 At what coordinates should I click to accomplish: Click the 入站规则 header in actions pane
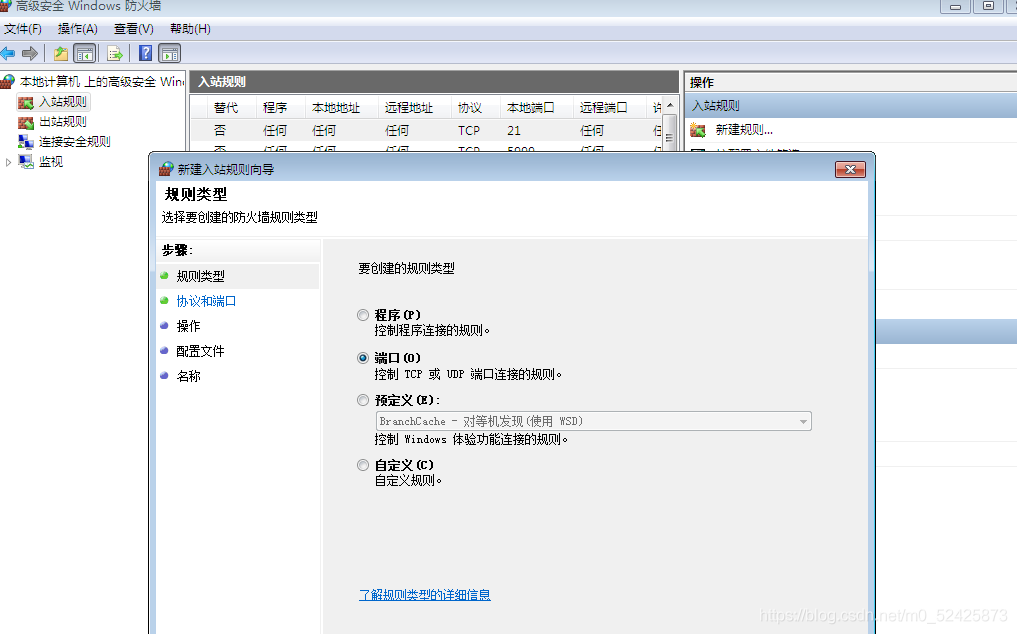(x=851, y=106)
